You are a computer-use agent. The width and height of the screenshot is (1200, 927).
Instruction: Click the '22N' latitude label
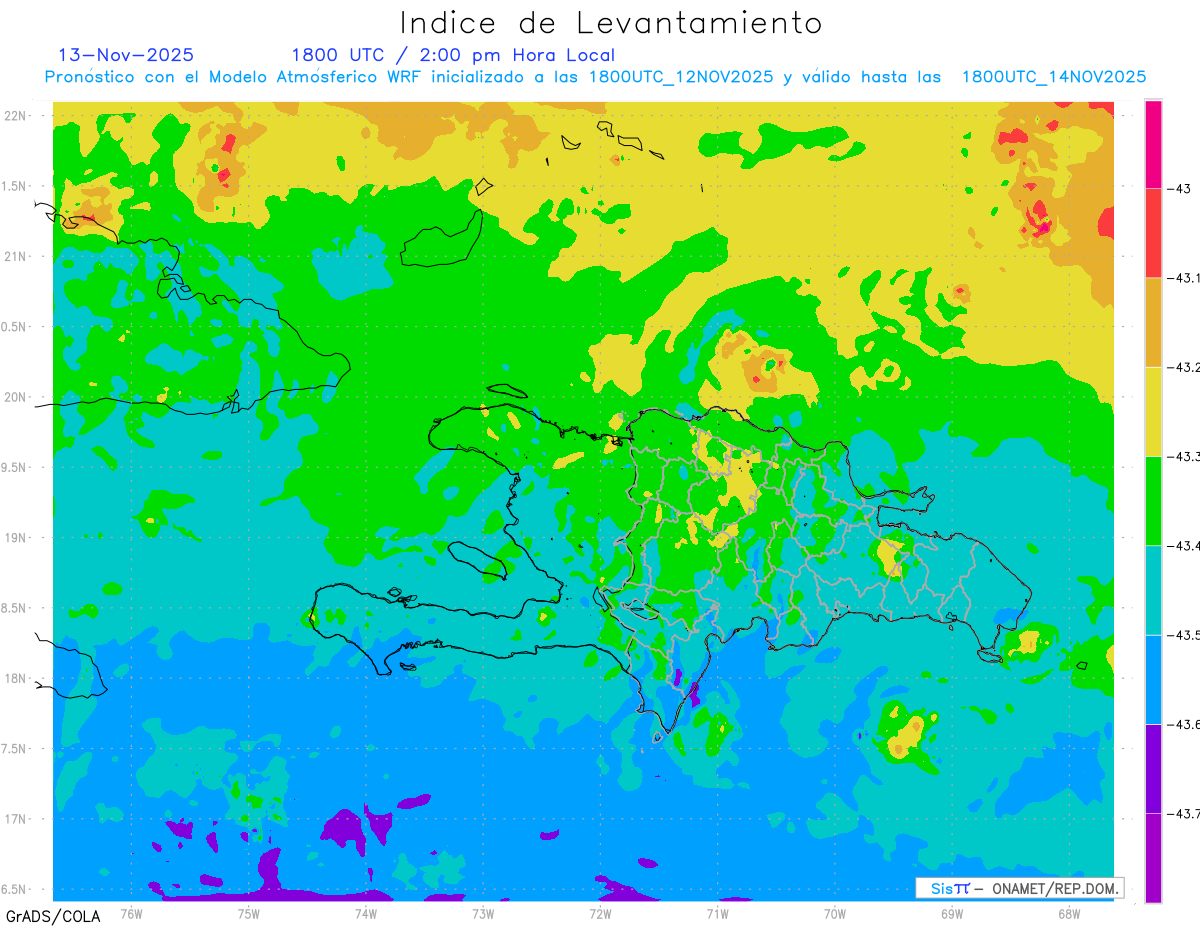14,115
